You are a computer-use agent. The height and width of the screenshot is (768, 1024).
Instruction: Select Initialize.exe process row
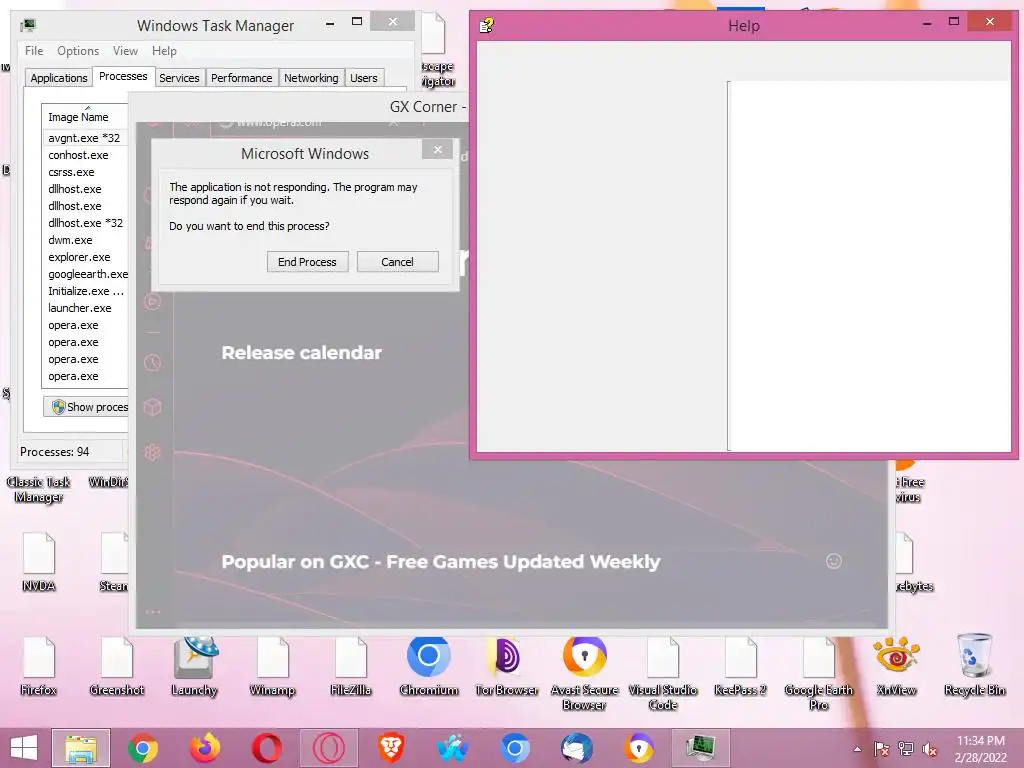coord(85,291)
